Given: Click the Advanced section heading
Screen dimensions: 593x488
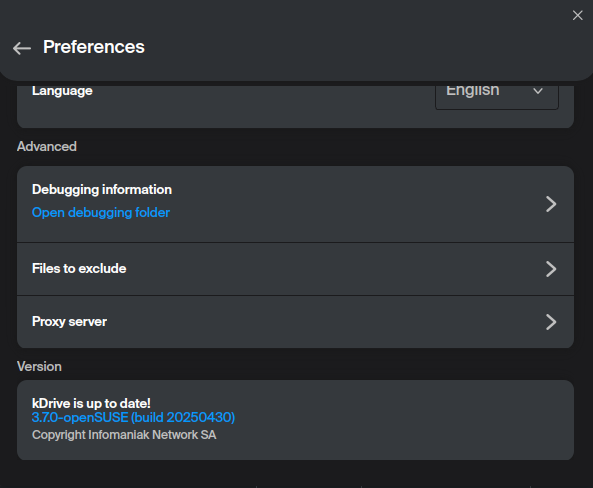Looking at the screenshot, I should pyautogui.click(x=47, y=146).
